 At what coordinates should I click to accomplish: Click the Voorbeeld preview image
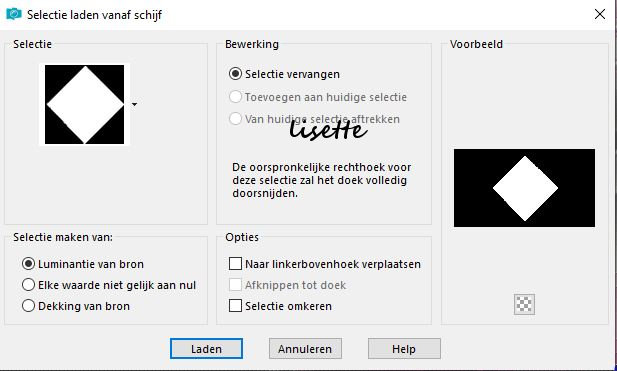(524, 188)
